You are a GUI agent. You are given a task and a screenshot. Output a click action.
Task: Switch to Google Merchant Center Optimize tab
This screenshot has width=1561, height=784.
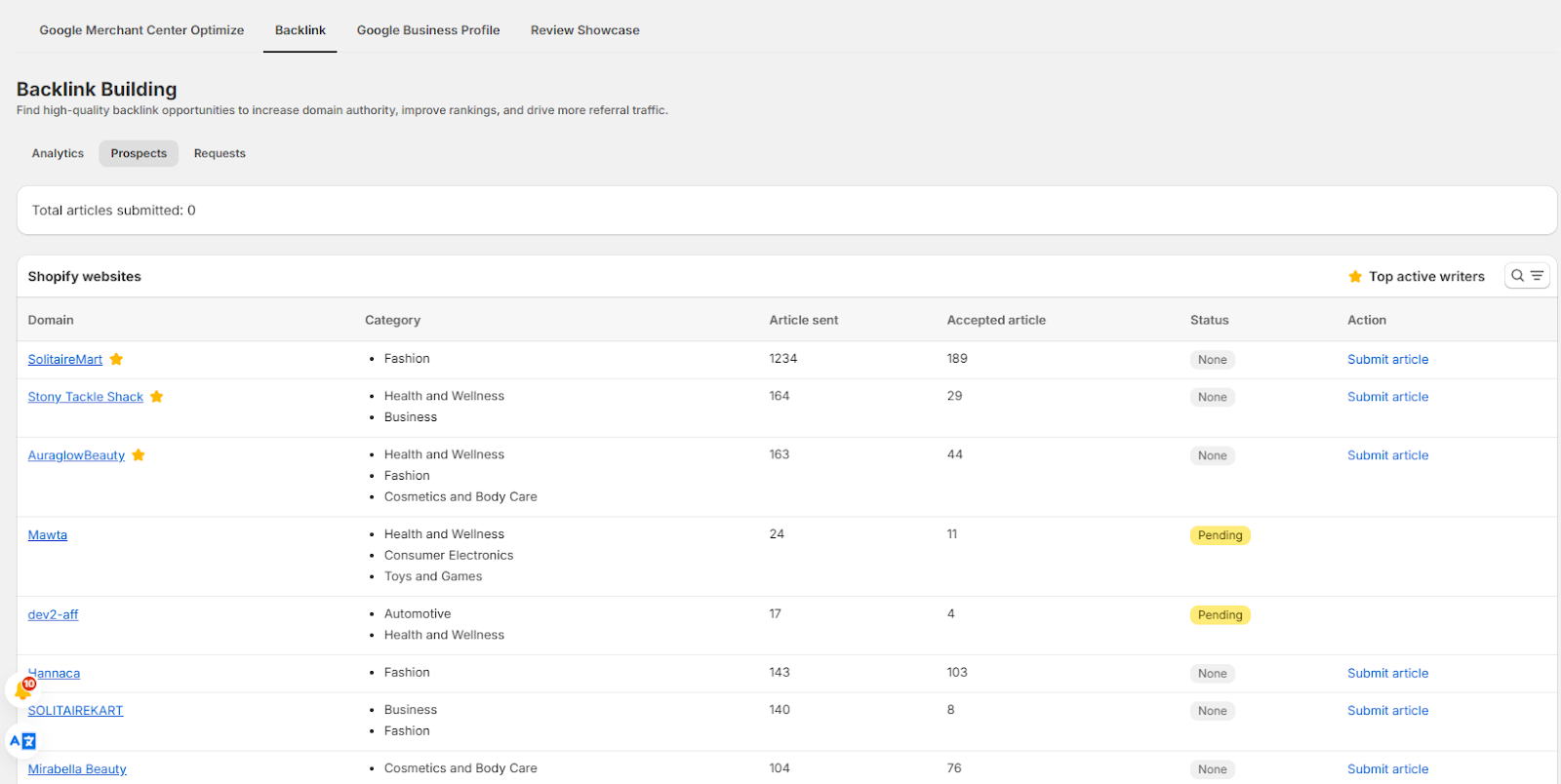coord(142,30)
